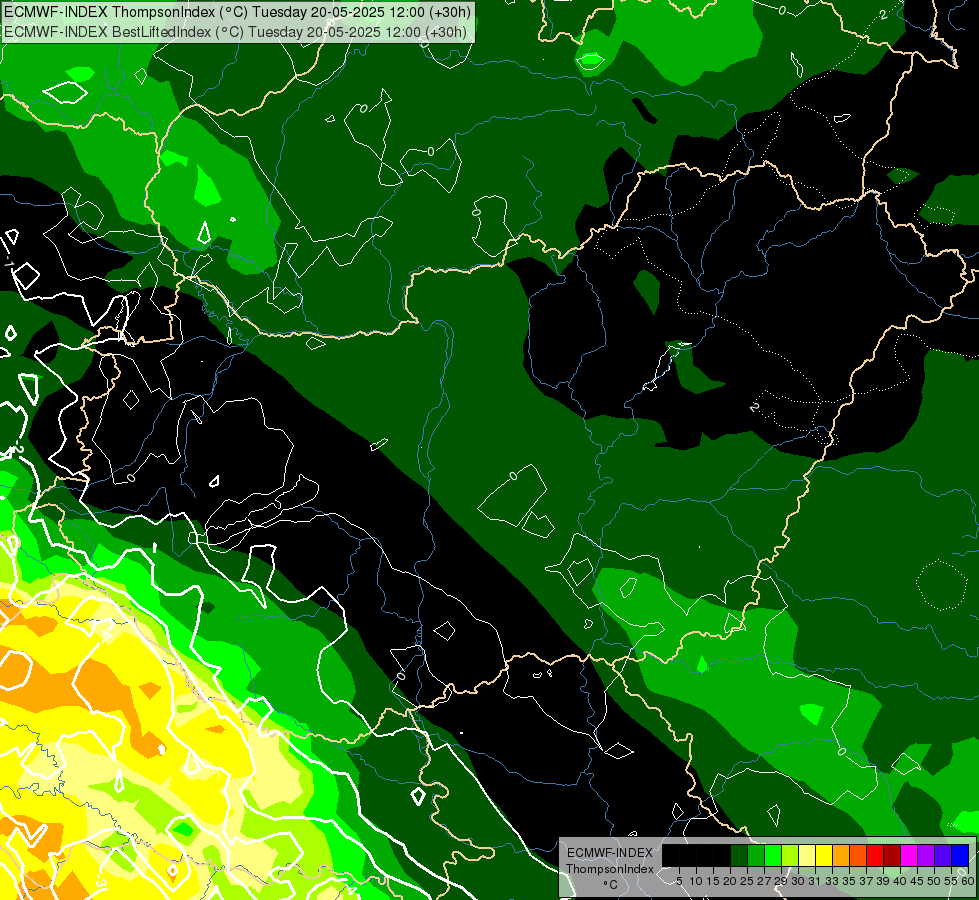
Task: Click the 'ECMWF-INDEX' text in the legend box
Action: [610, 853]
